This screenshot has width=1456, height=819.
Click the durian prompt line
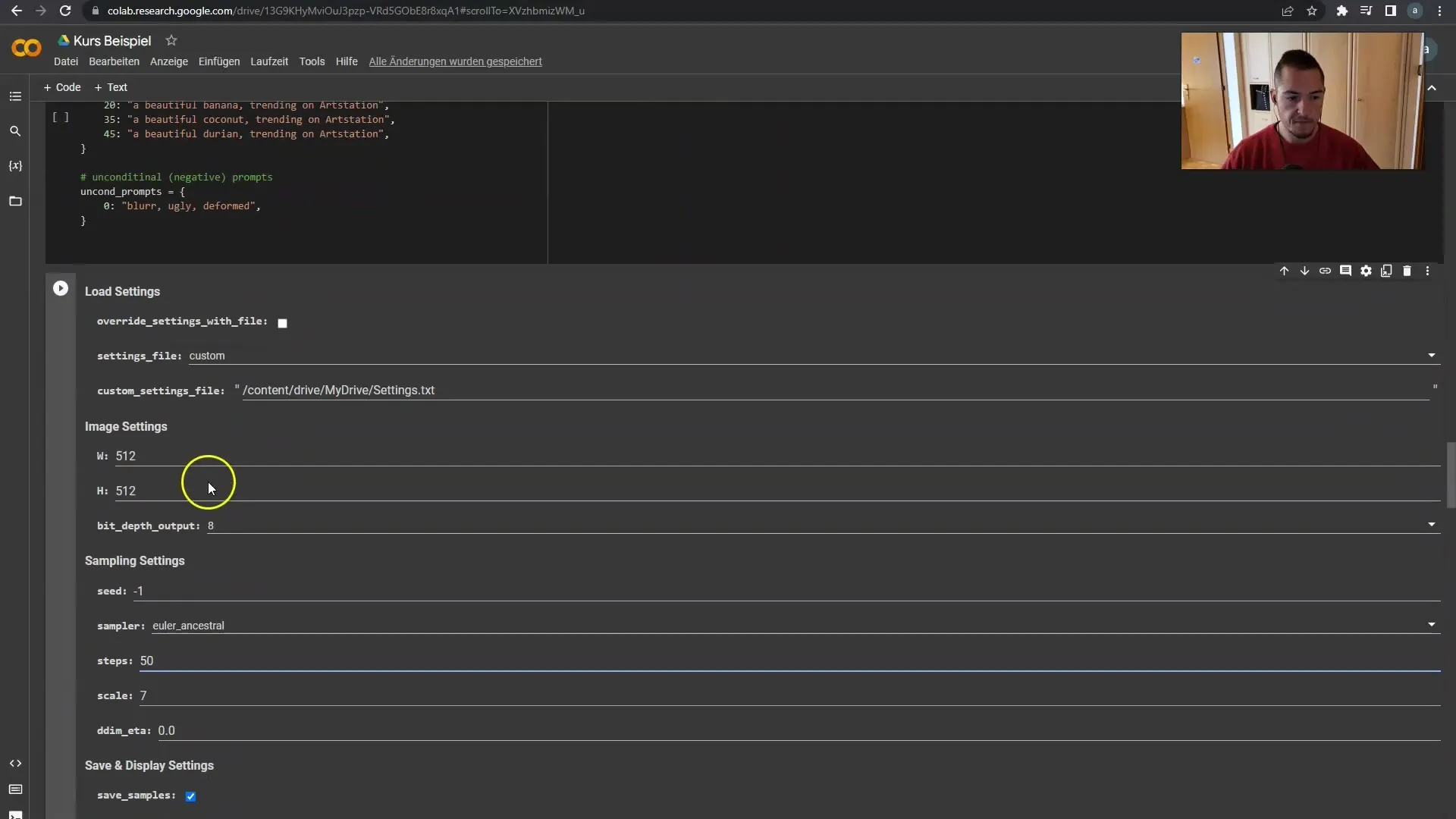[246, 134]
